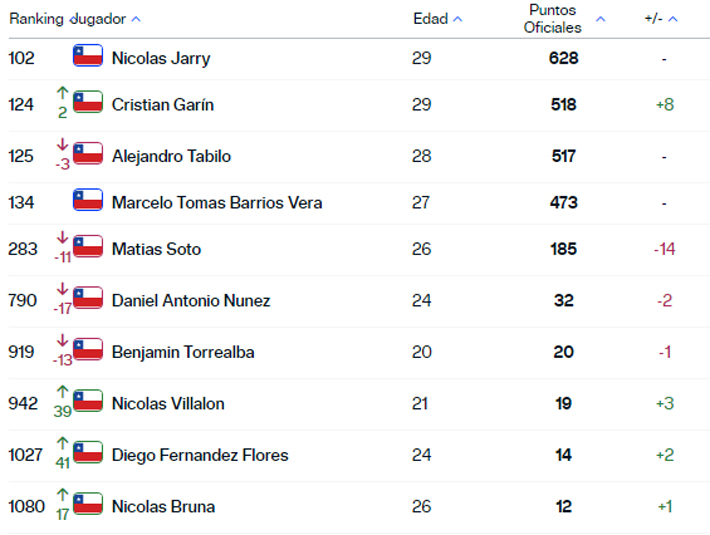Click the flag icon next to Matias Soto
710x535 pixels.
tap(88, 247)
